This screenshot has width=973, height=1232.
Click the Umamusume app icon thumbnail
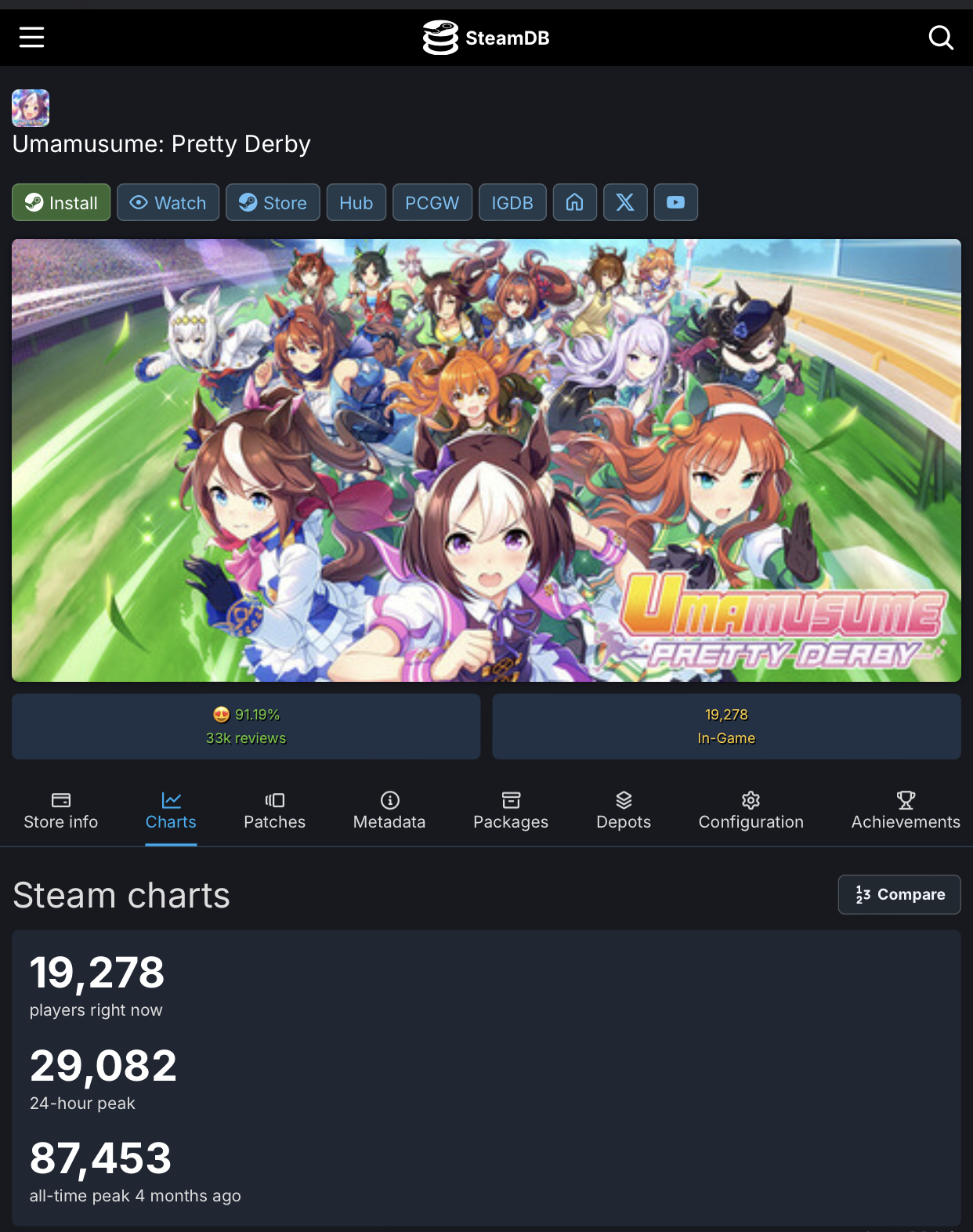pyautogui.click(x=31, y=108)
